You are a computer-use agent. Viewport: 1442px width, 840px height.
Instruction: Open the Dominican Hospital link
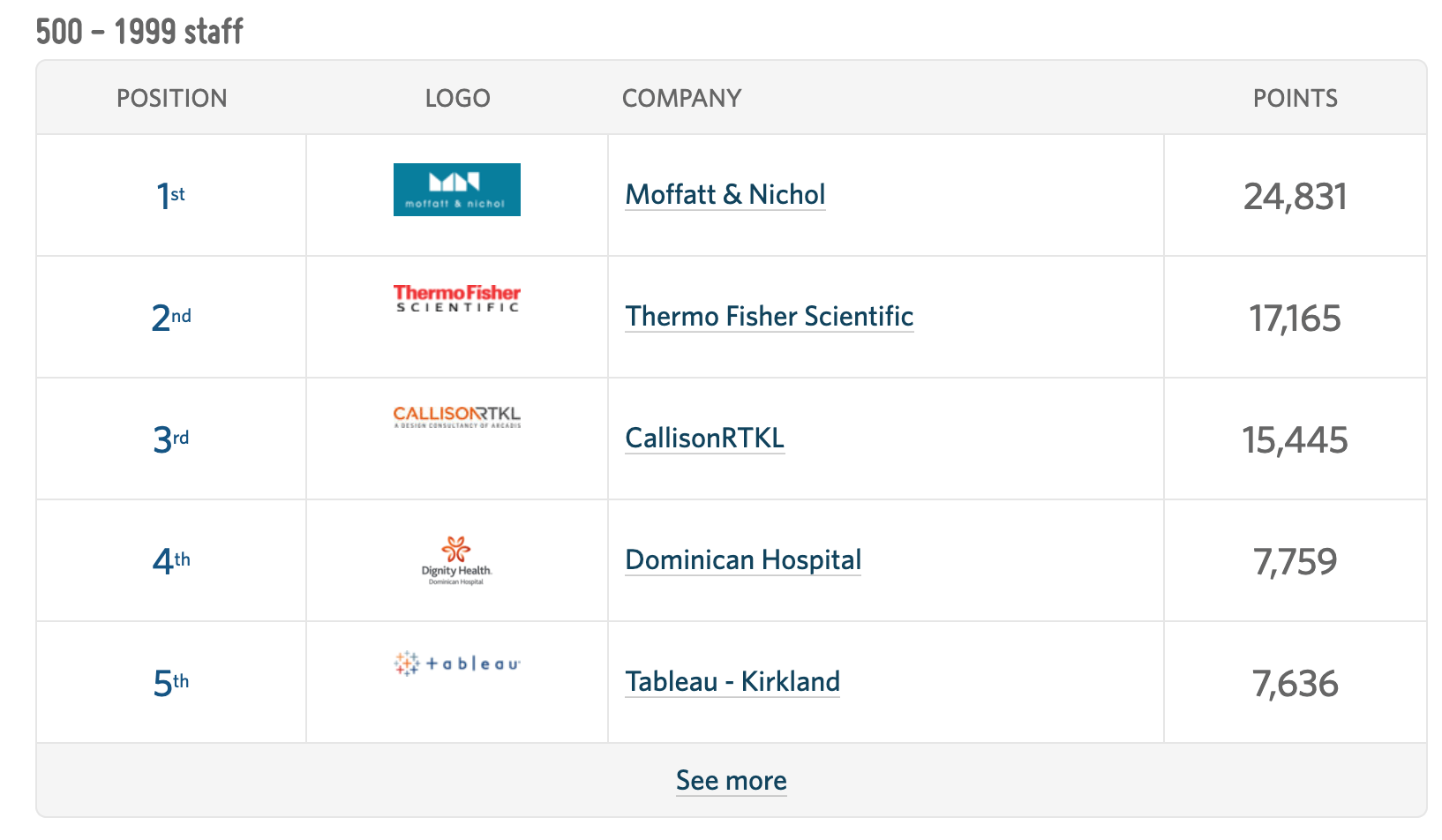pos(743,559)
